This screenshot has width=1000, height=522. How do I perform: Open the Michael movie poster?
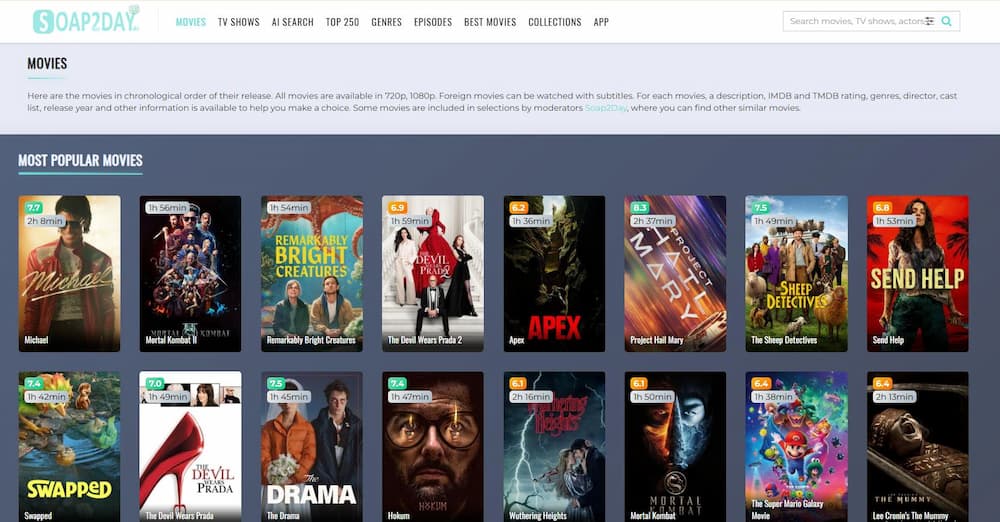70,274
